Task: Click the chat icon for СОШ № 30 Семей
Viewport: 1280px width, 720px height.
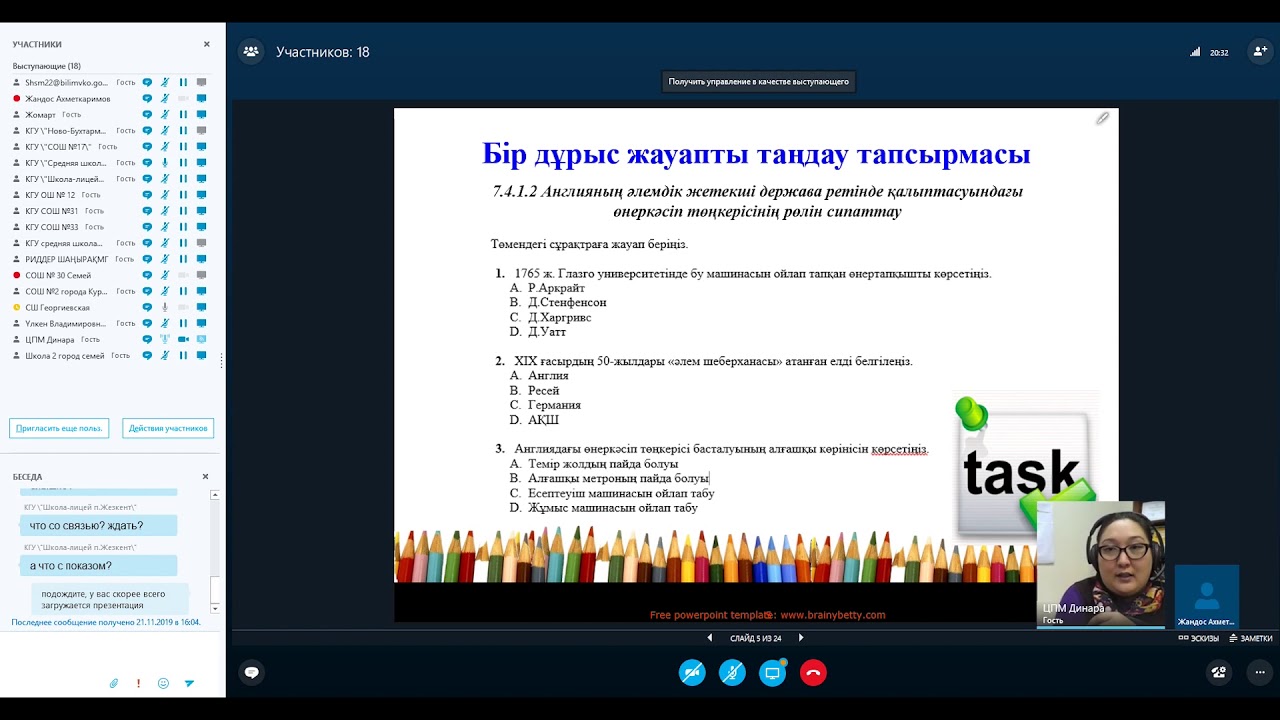Action: click(147, 275)
